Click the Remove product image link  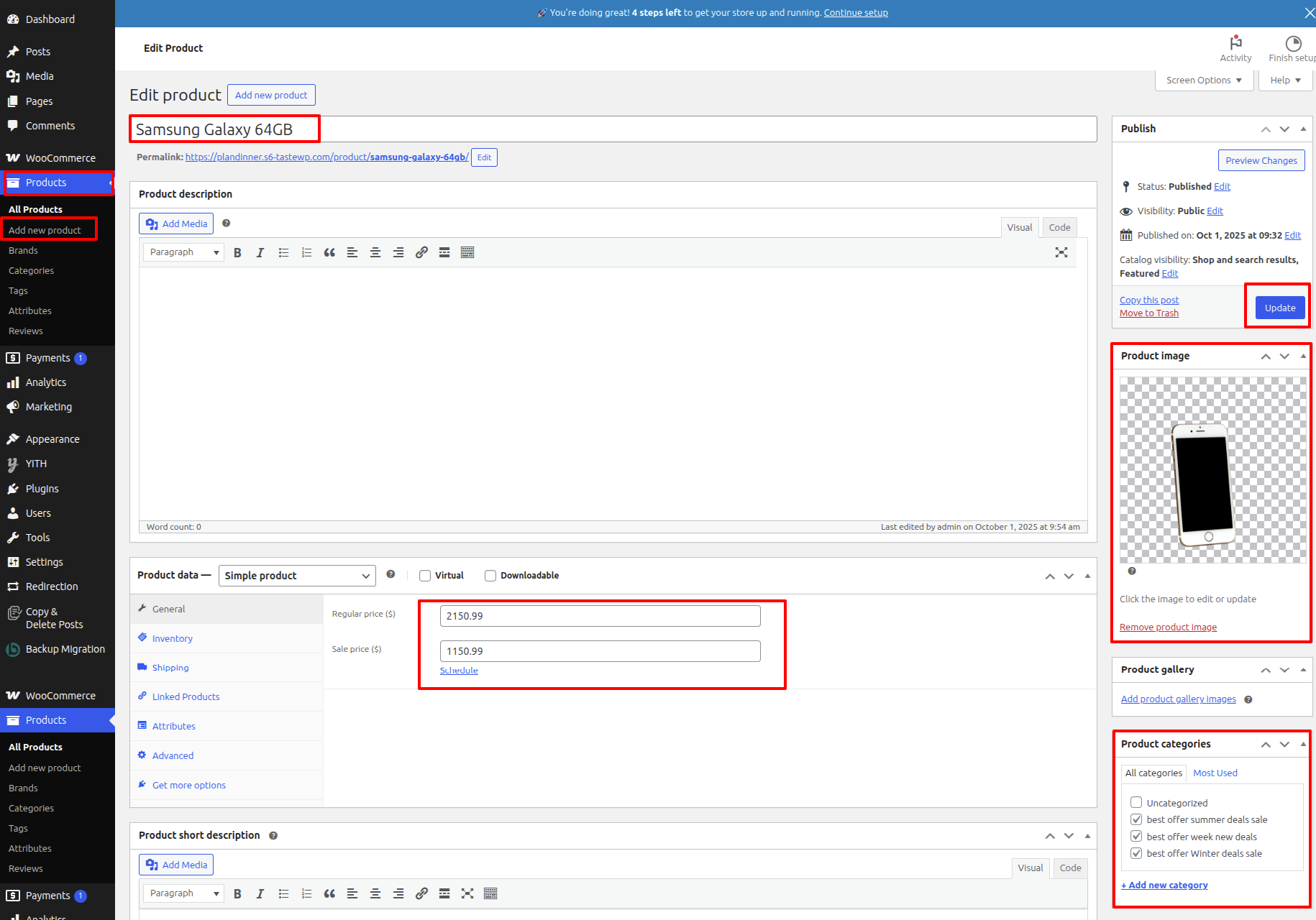1168,627
